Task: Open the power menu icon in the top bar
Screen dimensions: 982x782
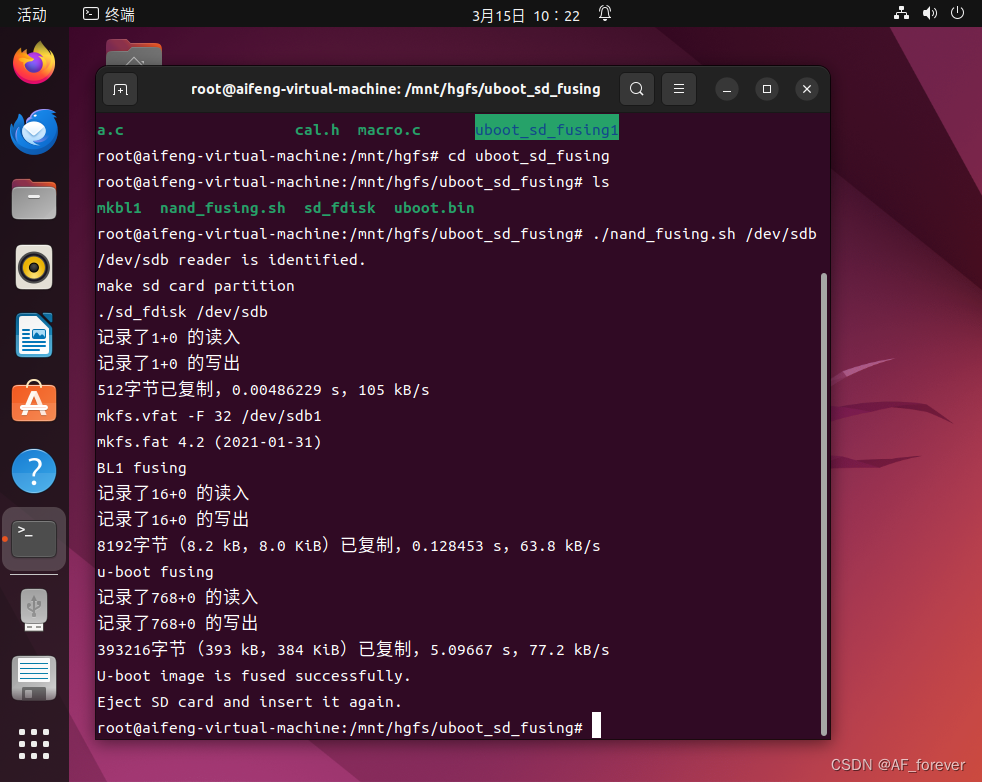Action: (957, 13)
